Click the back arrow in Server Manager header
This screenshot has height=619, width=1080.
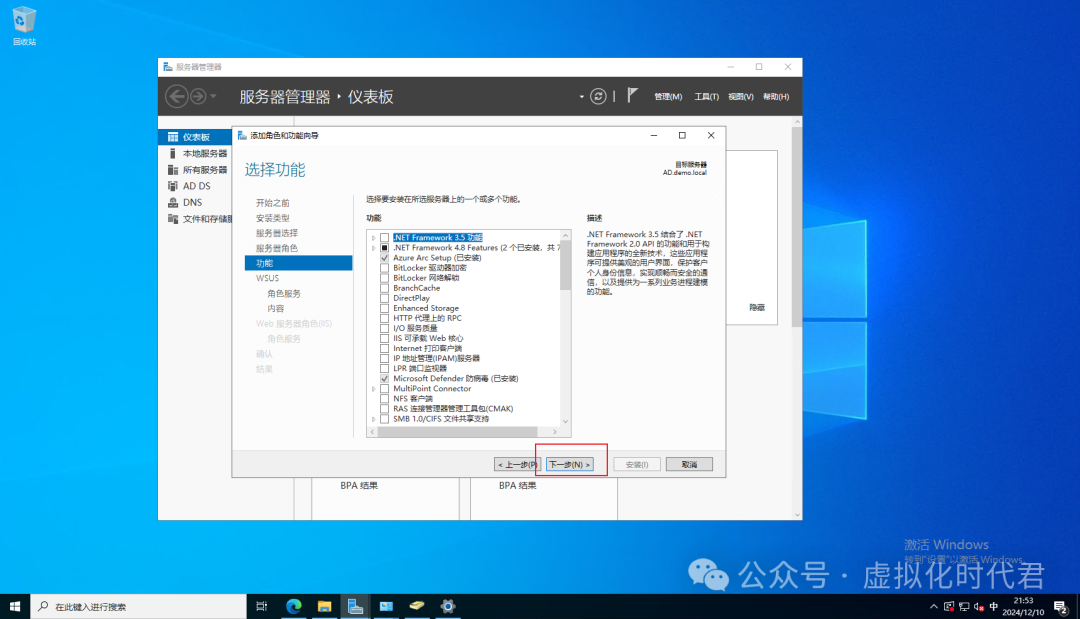pyautogui.click(x=177, y=96)
